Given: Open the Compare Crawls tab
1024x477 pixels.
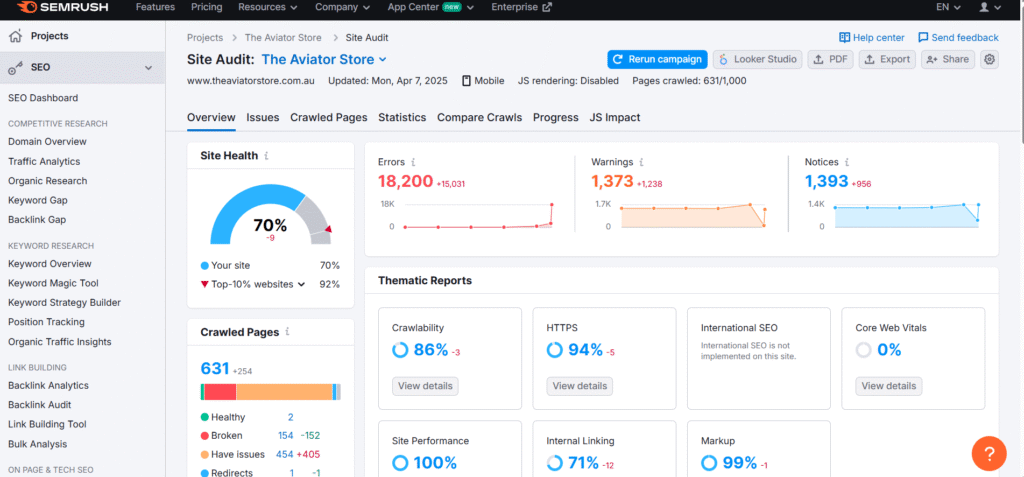Looking at the screenshot, I should tap(479, 118).
